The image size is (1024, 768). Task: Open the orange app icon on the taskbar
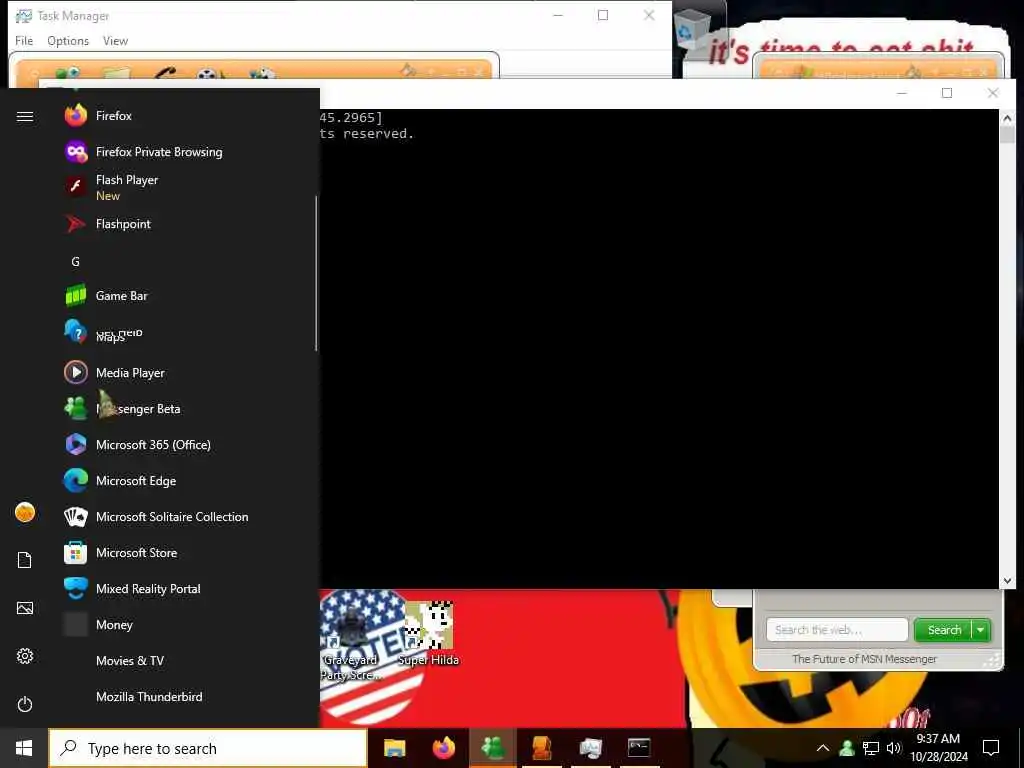point(542,748)
